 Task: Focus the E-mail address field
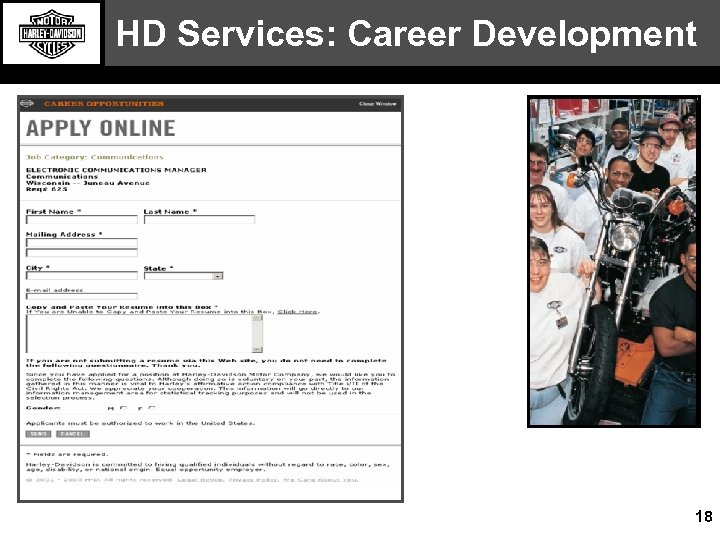click(82, 296)
